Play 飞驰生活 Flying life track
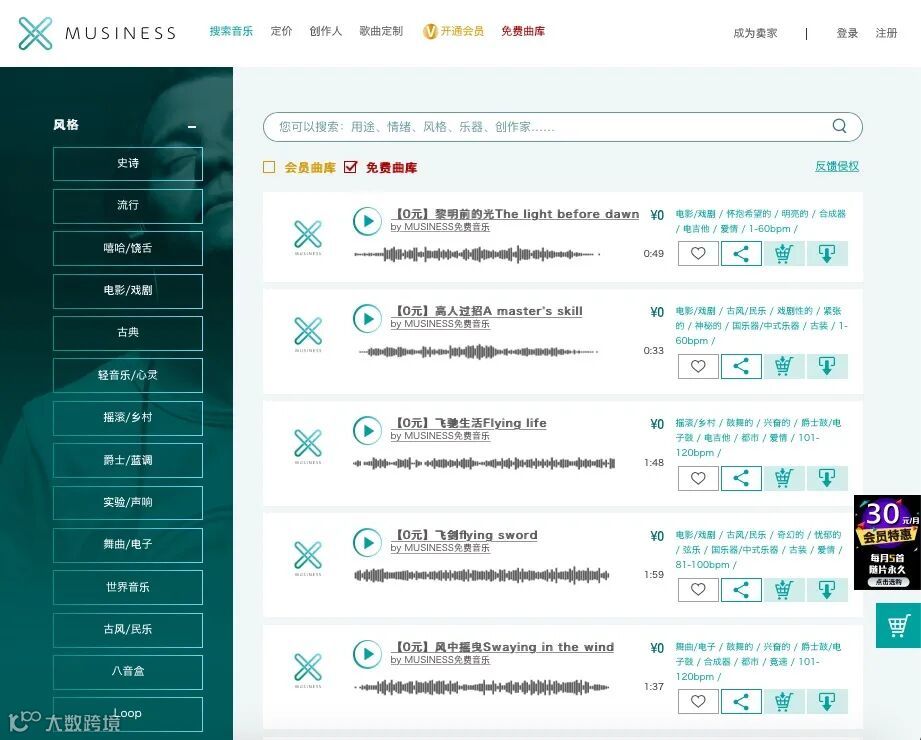The width and height of the screenshot is (921, 740). [368, 430]
